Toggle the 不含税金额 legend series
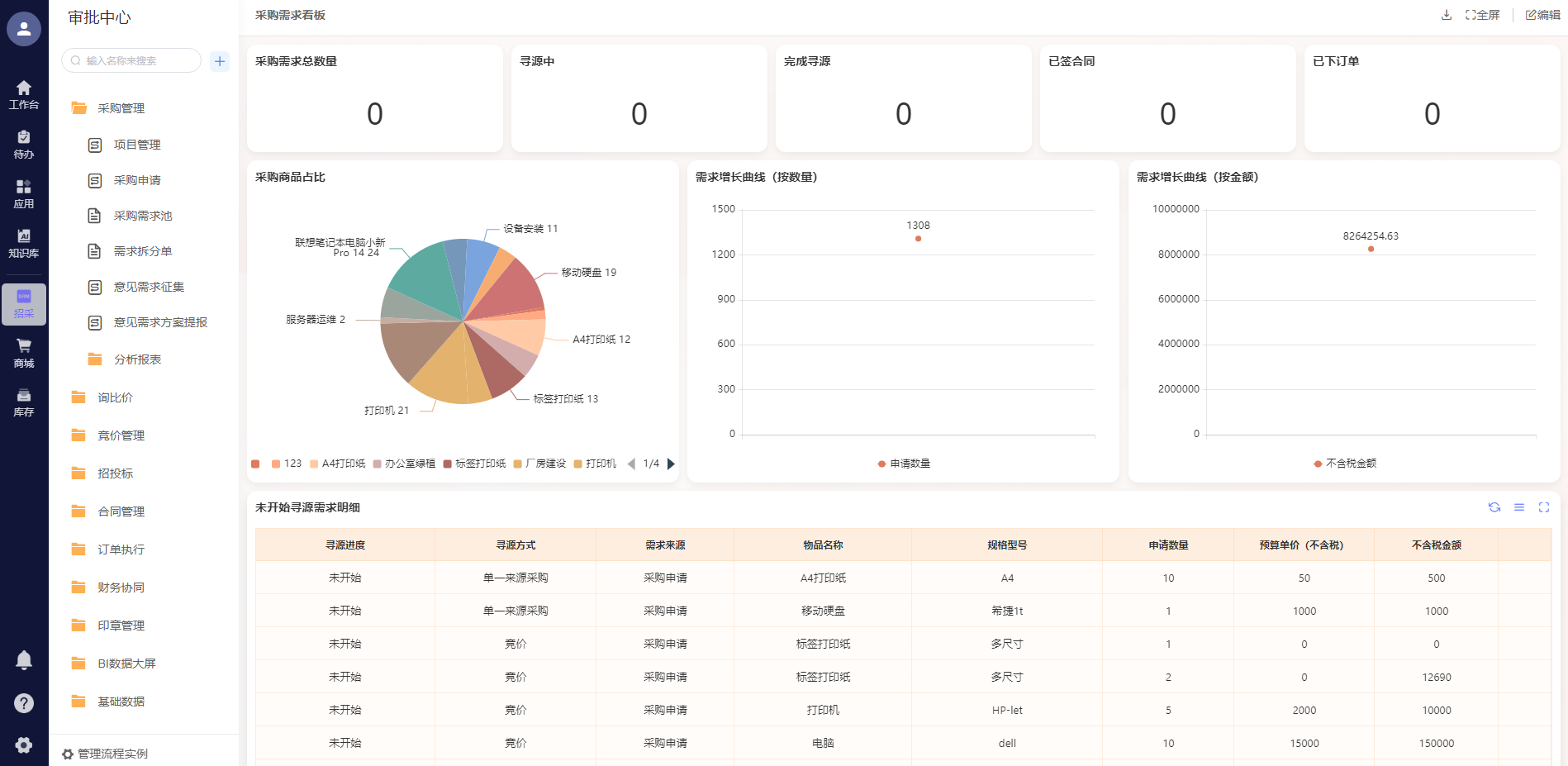The height and width of the screenshot is (766, 1568). (1345, 464)
